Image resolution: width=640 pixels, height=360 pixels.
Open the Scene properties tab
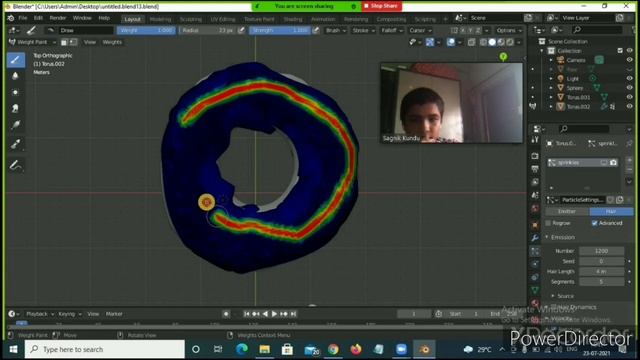click(535, 196)
